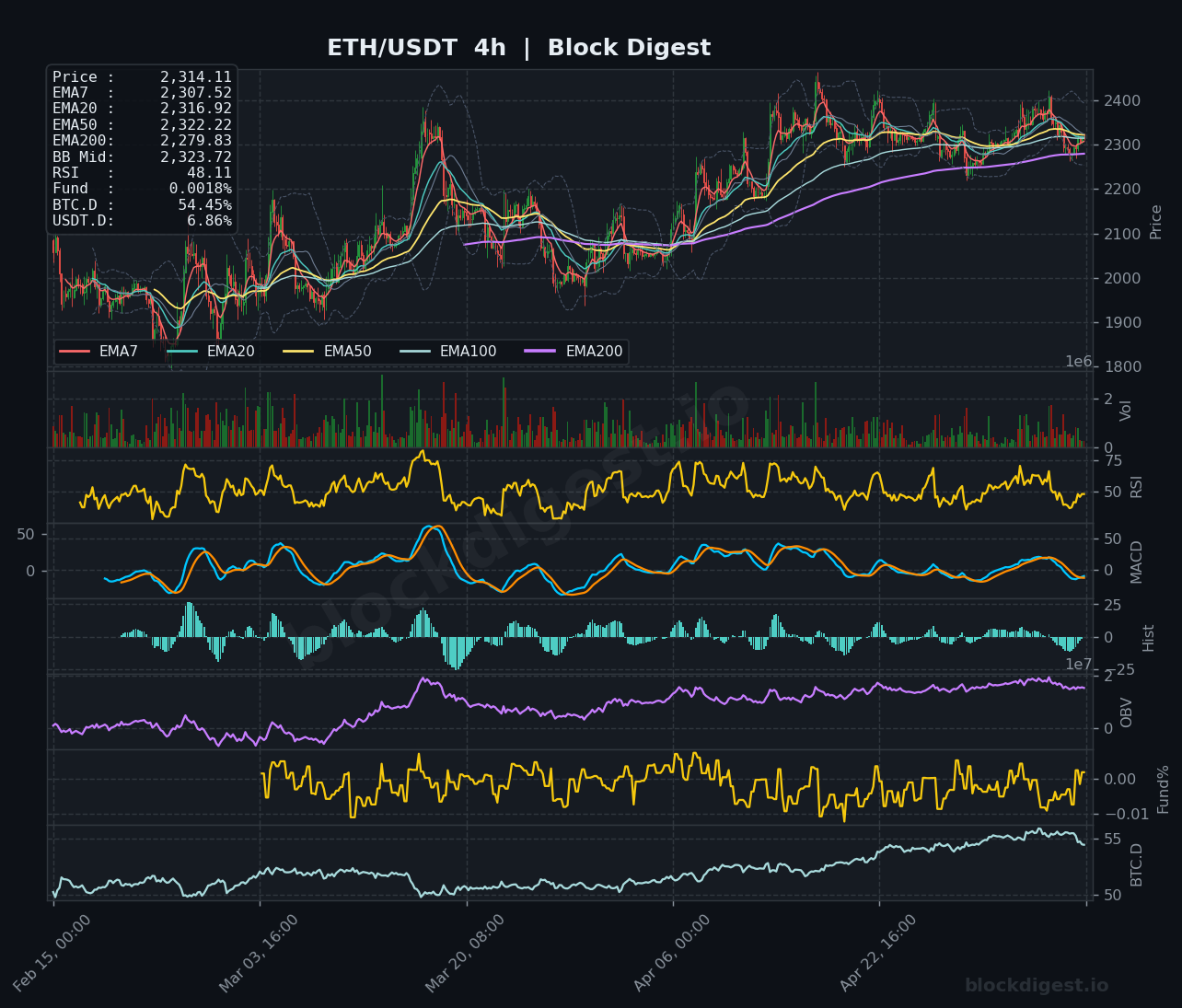Click the Feb 15, 00:00 date label
The height and width of the screenshot is (1008, 1182).
[52, 953]
